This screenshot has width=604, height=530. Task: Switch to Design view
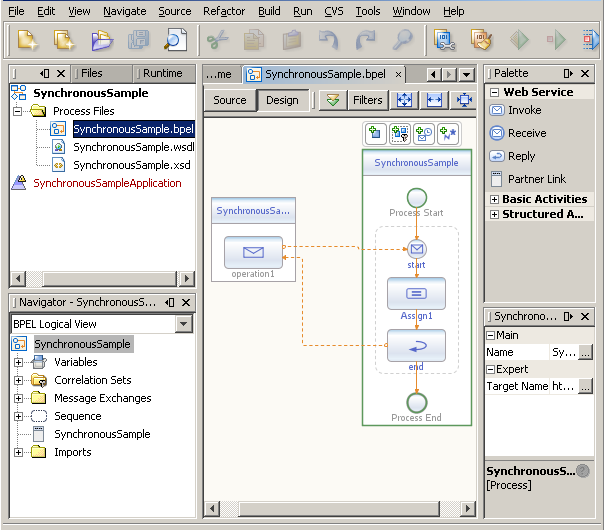(x=282, y=100)
